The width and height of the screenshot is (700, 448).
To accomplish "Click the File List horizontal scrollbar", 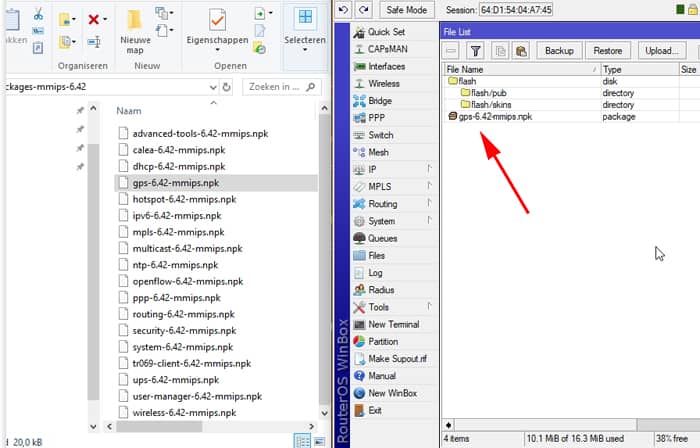I will tap(545, 425).
